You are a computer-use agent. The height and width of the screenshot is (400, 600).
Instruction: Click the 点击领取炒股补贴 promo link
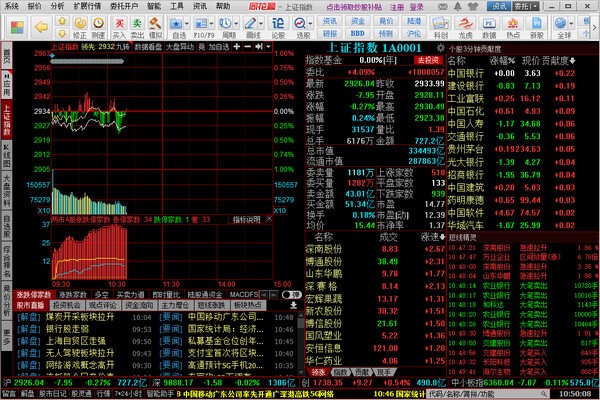click(x=354, y=7)
